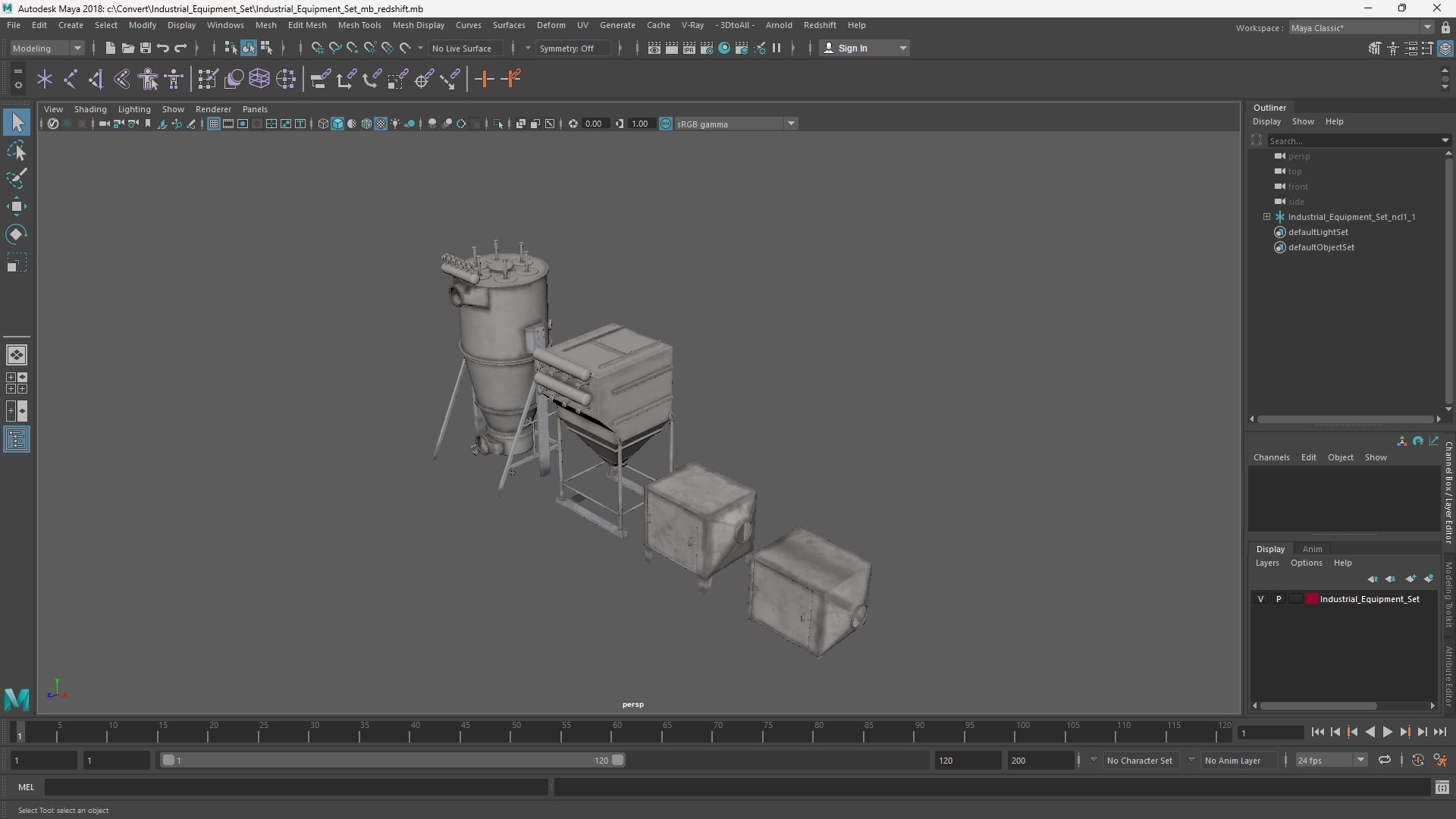This screenshot has height=819, width=1456.
Task: Open the Modeling menu set dropdown
Action: [x=47, y=48]
